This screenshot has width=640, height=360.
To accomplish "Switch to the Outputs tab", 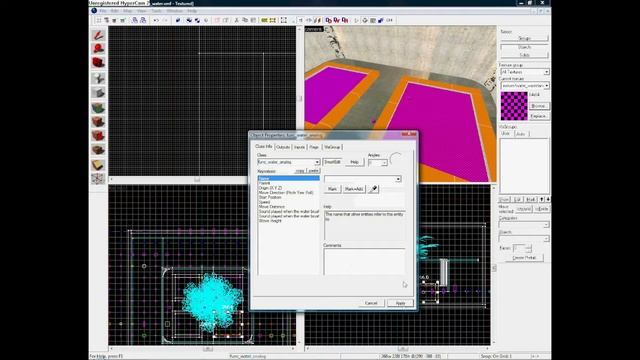I will click(x=283, y=147).
